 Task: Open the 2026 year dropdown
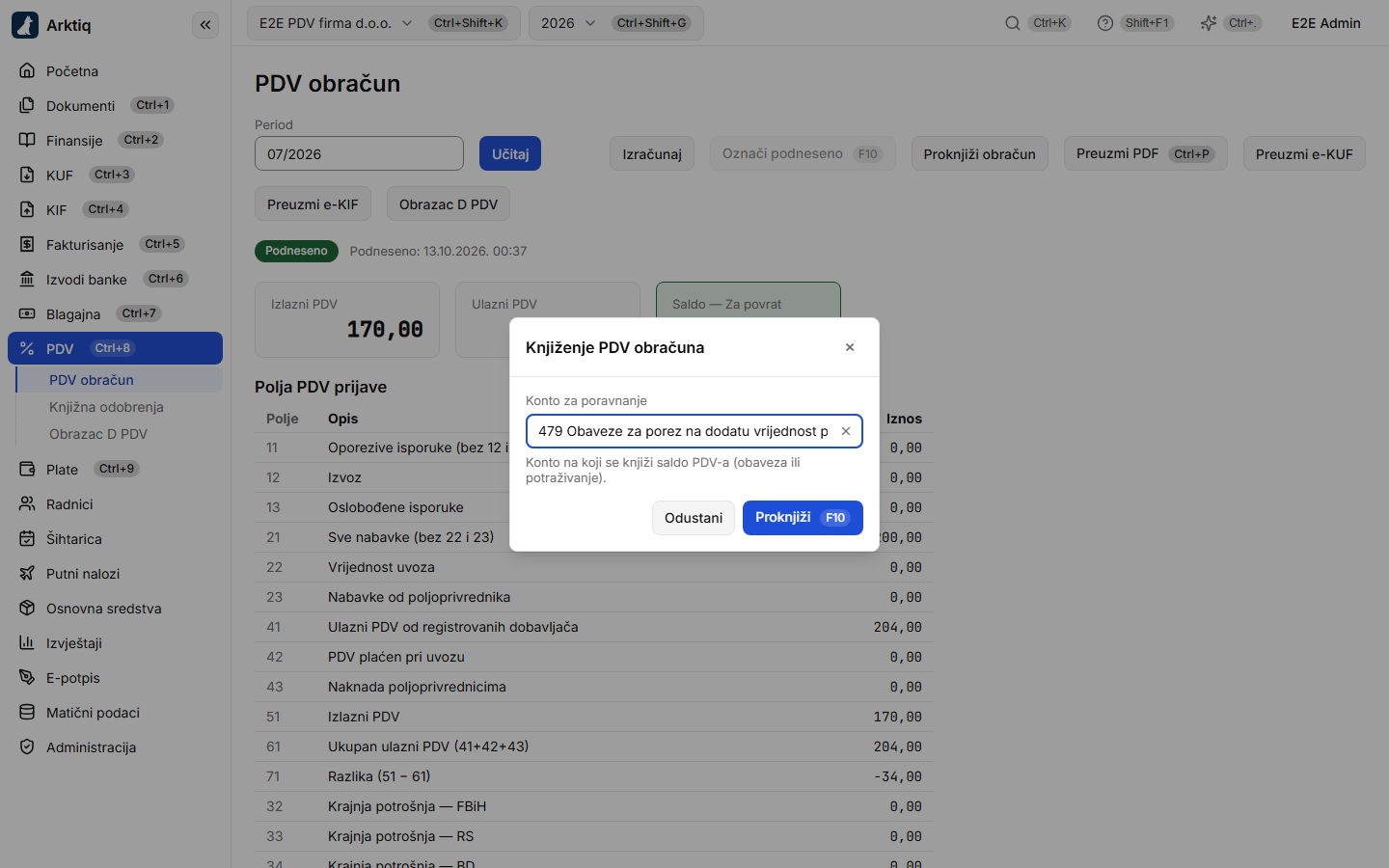pos(616,23)
